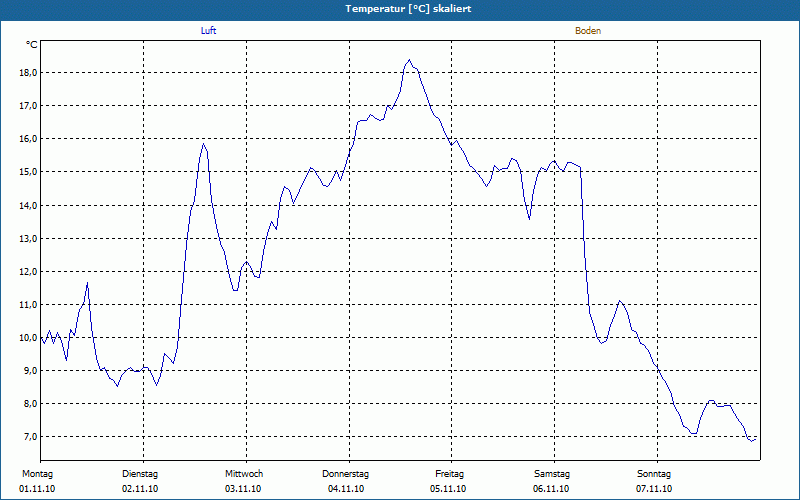800x500 pixels.
Task: Select the Sonntag day label
Action: pos(654,474)
